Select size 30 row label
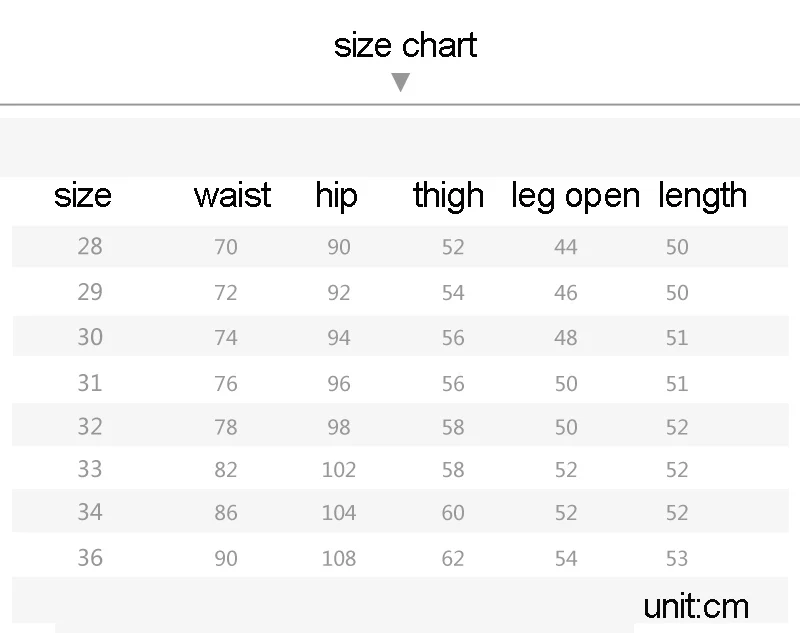 (x=90, y=337)
